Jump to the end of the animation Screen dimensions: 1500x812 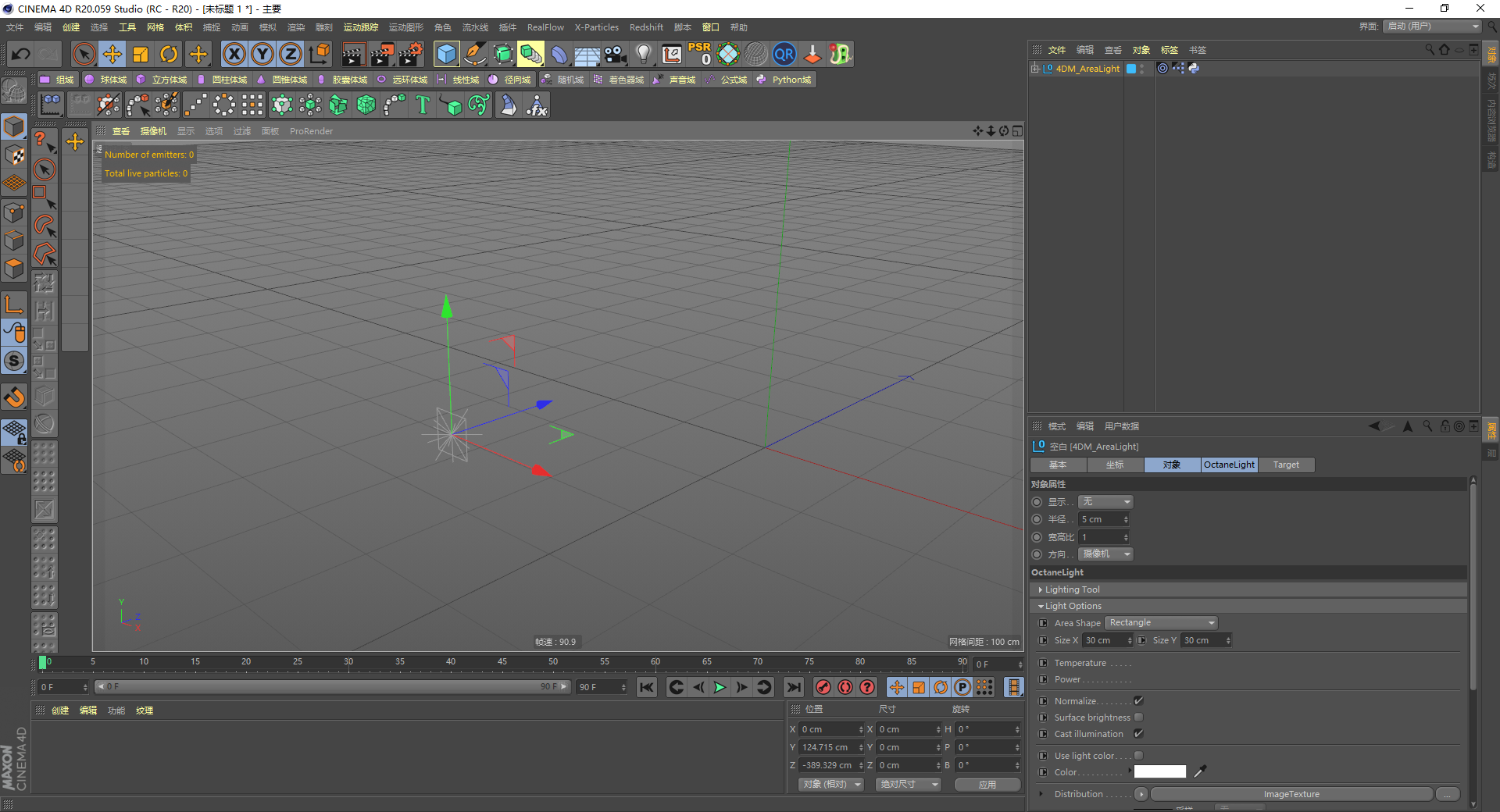[x=794, y=687]
